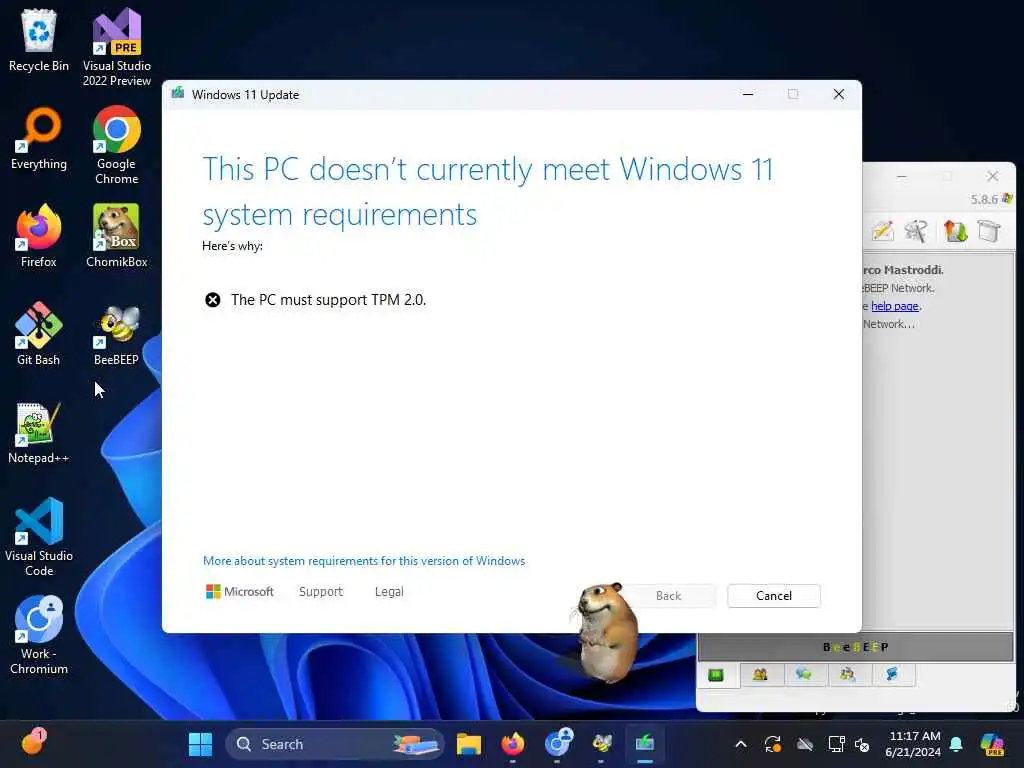
Task: Minimize the Windows 11 Update window
Action: click(x=748, y=94)
